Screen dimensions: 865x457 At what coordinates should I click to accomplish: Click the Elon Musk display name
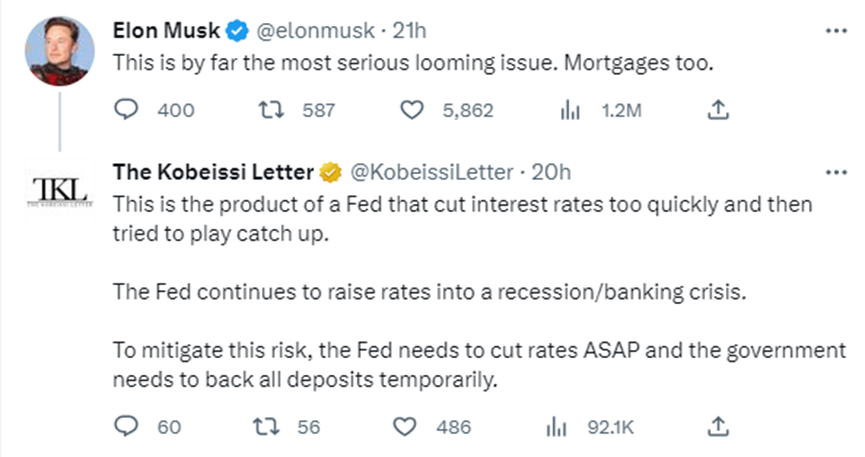click(164, 30)
